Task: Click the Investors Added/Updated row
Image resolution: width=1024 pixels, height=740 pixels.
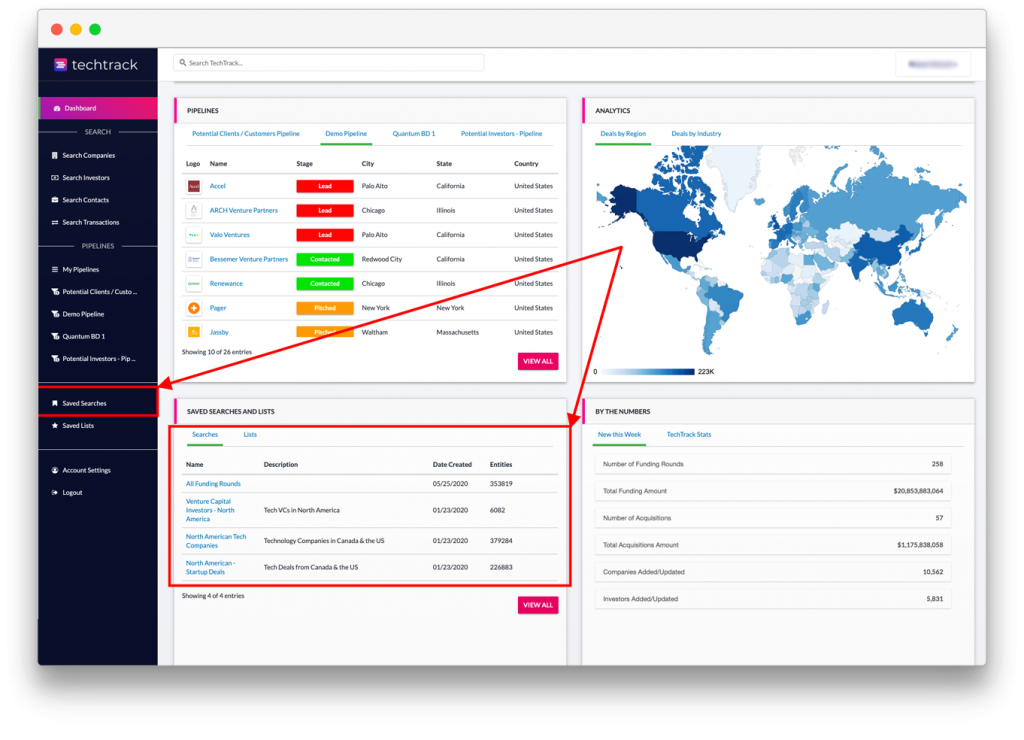Action: coord(773,599)
